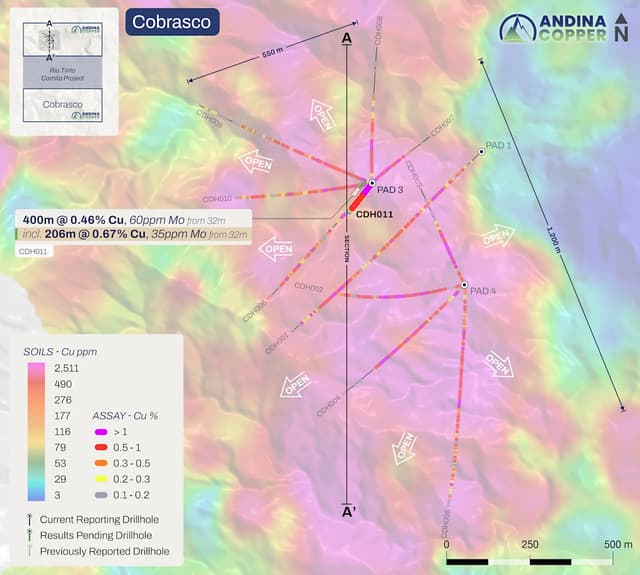Click the 1,200 m dimension label
The height and width of the screenshot is (575, 640).
coord(553,241)
